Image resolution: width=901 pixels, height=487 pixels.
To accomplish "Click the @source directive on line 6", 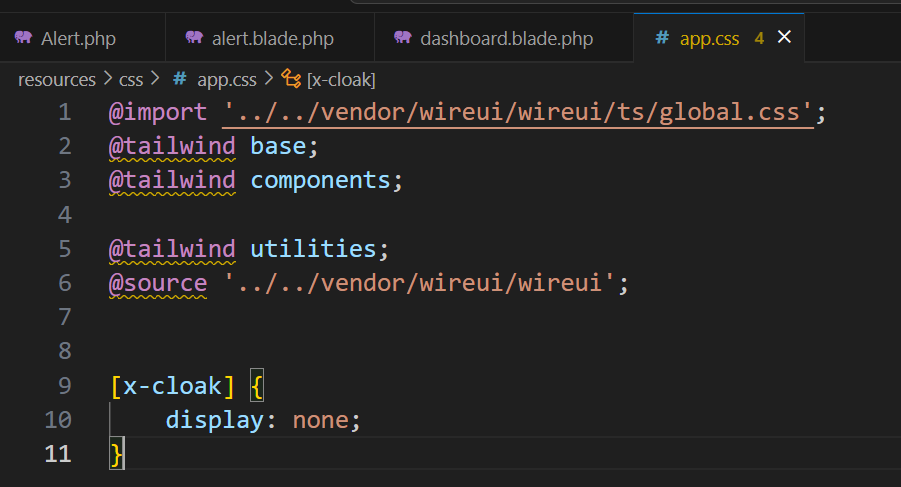I will [x=158, y=283].
